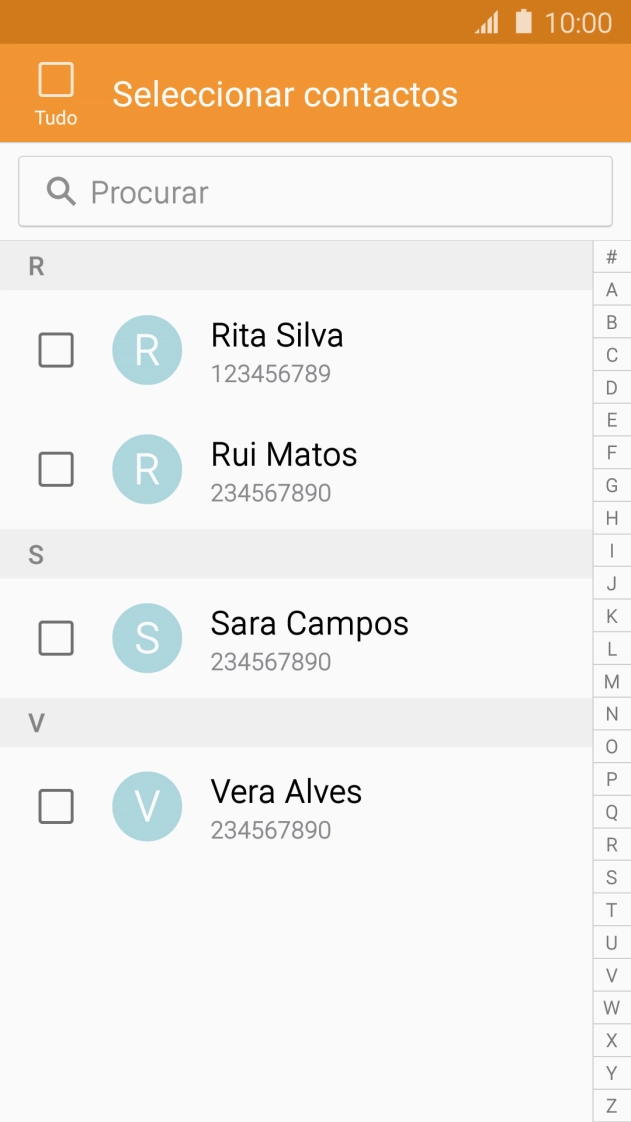Viewport: 631px width, 1122px height.
Task: Click Vera Alves's avatar circle
Action: [x=147, y=806]
